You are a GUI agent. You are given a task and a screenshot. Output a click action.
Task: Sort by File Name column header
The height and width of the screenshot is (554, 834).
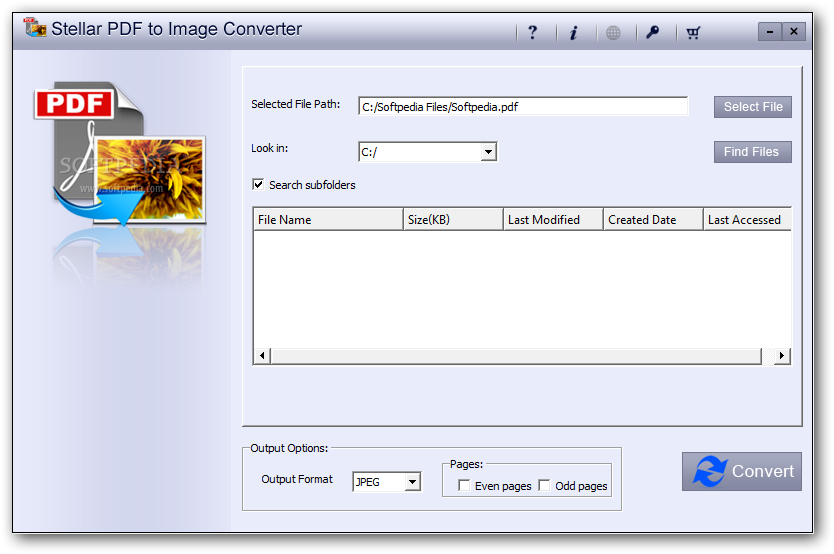(x=328, y=220)
